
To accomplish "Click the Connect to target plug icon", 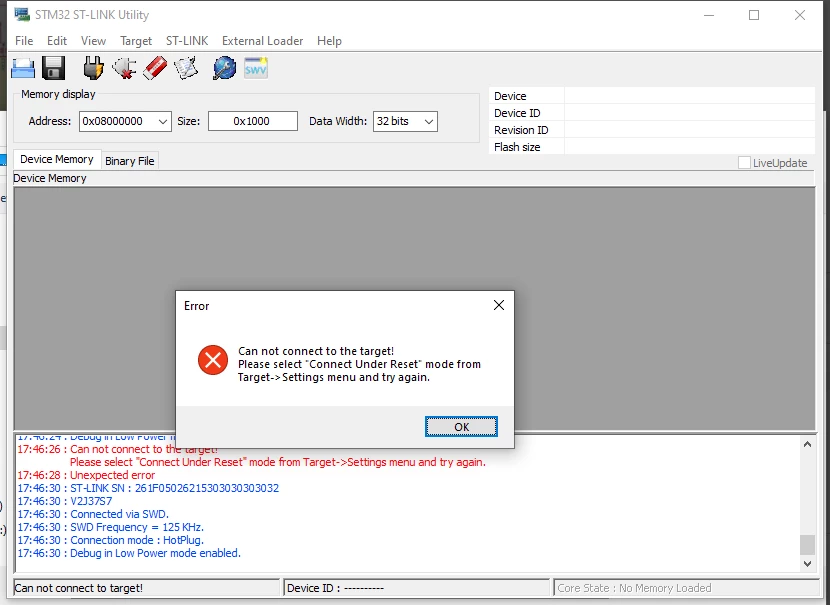I will [x=93, y=68].
